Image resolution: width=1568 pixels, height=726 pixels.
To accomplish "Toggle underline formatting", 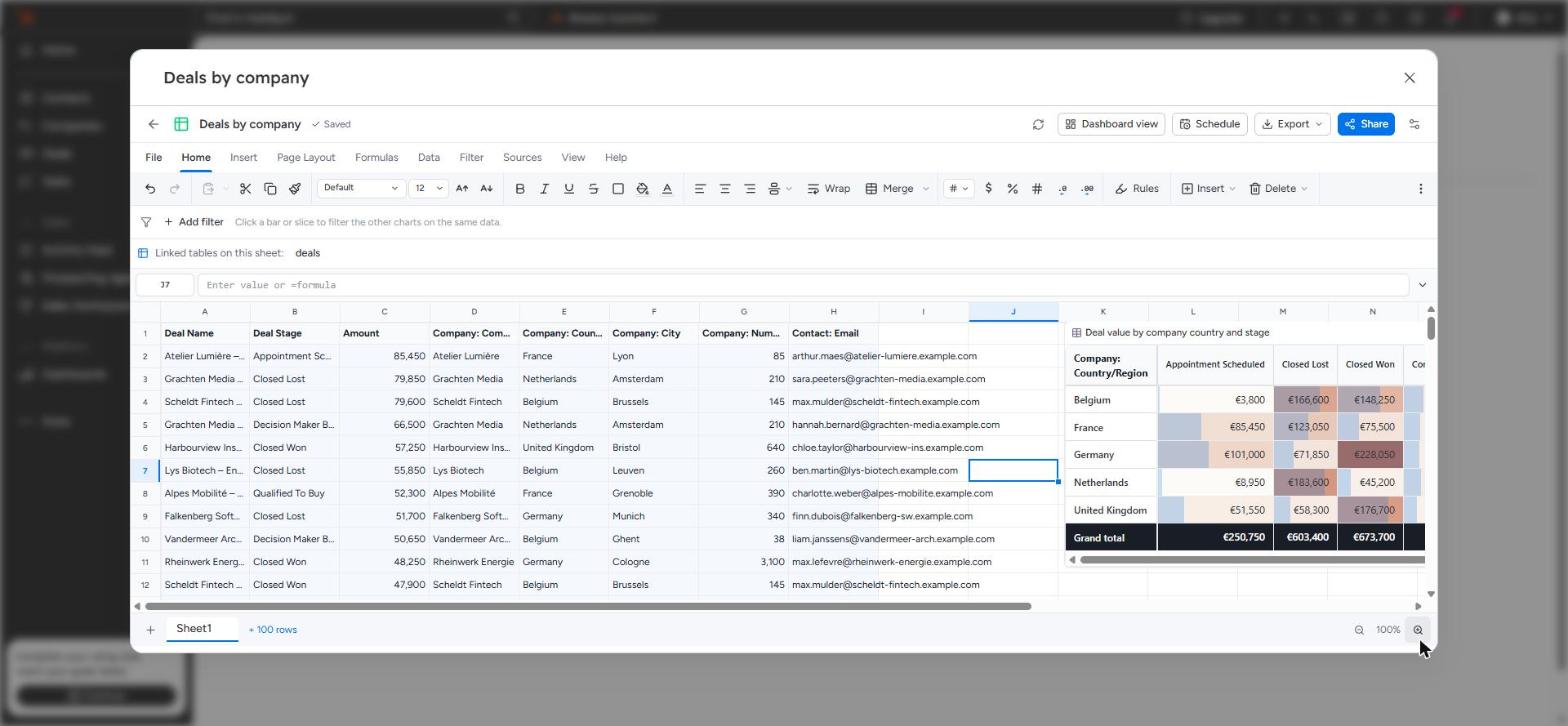I will click(x=569, y=189).
